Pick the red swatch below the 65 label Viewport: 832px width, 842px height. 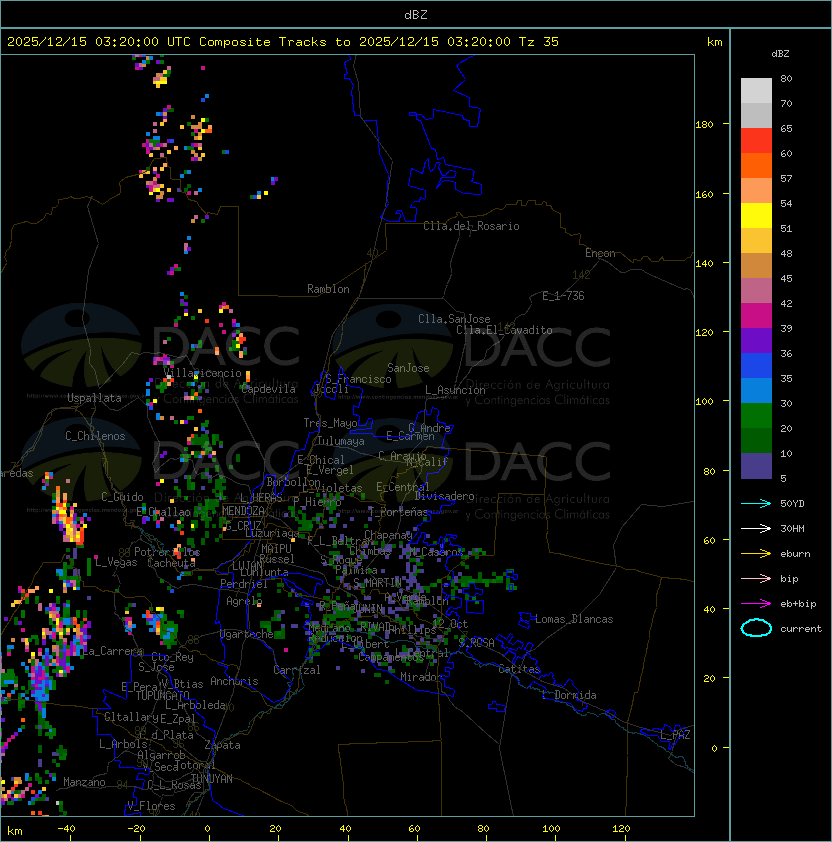(756, 140)
